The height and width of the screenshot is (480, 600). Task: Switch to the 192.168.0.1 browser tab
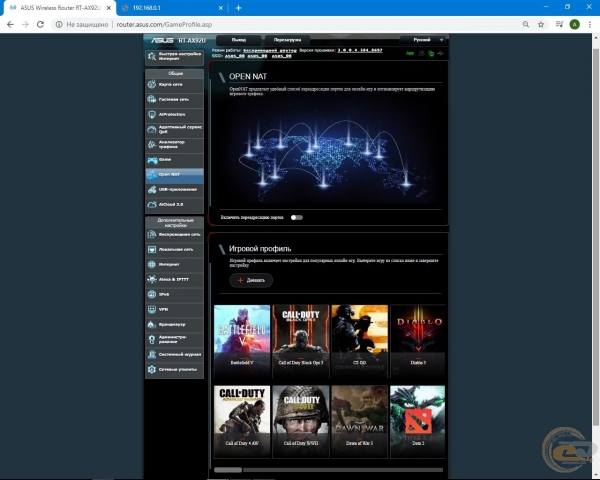[170, 8]
